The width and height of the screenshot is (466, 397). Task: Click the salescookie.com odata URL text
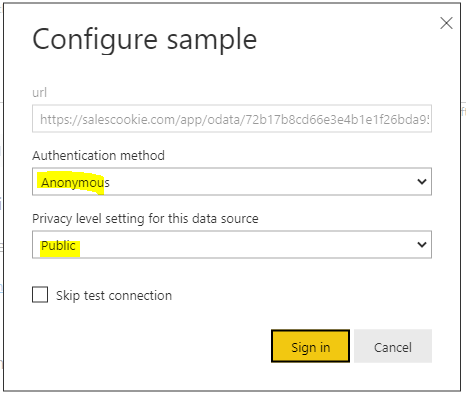[235, 119]
